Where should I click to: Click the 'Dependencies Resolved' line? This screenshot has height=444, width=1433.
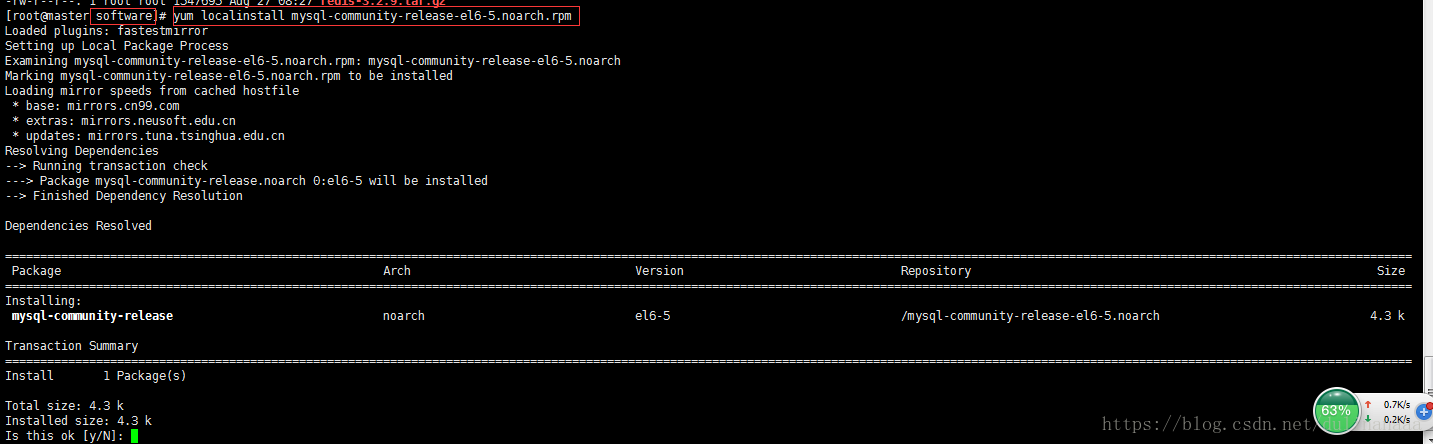coord(79,226)
